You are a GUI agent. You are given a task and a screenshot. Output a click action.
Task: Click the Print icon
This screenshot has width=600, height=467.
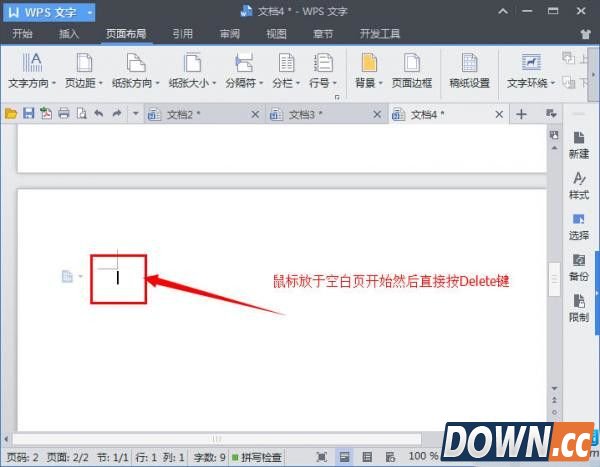point(64,114)
